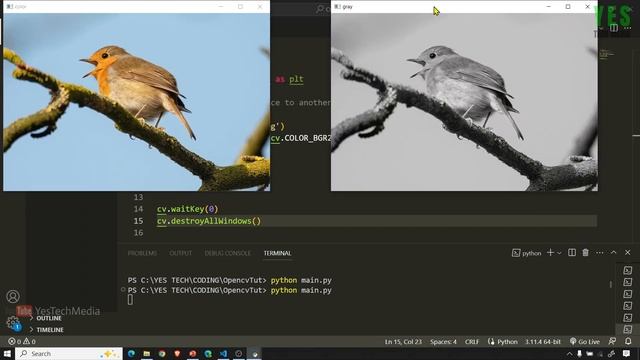Viewport: 640px width, 360px height.
Task: Select interpreter 3.11.4 64-bit
Action: coord(543,342)
